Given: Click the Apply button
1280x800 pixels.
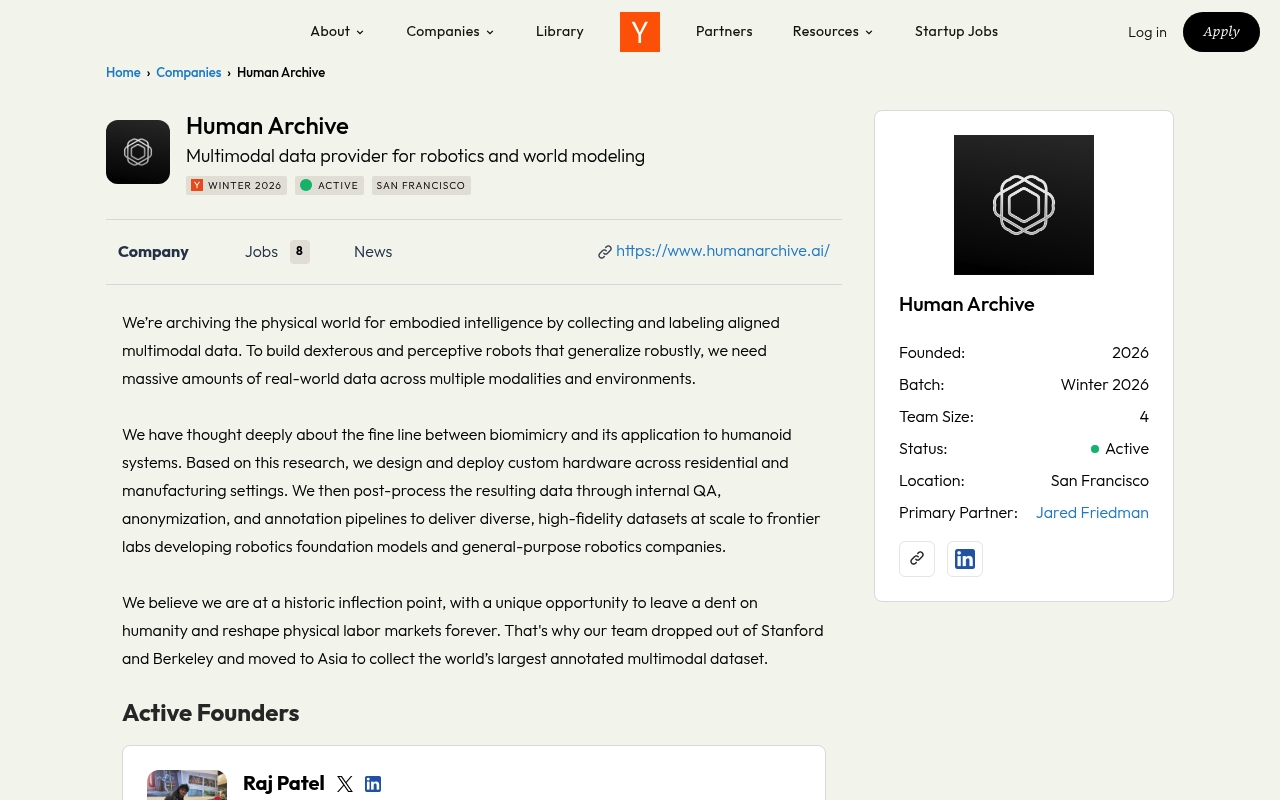Looking at the screenshot, I should click(x=1221, y=32).
